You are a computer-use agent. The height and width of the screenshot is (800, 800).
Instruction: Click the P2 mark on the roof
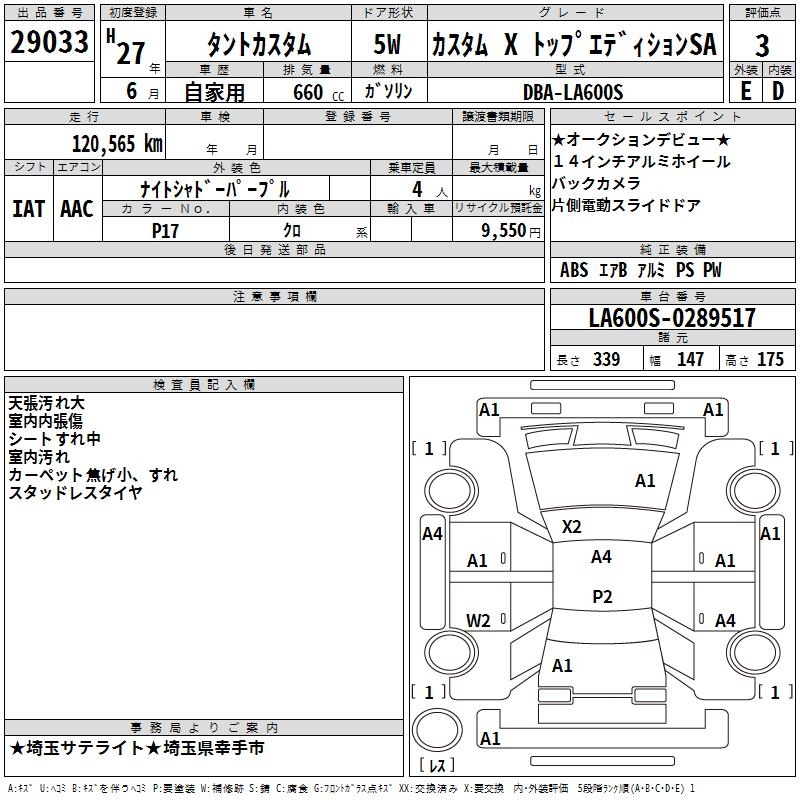pos(602,596)
